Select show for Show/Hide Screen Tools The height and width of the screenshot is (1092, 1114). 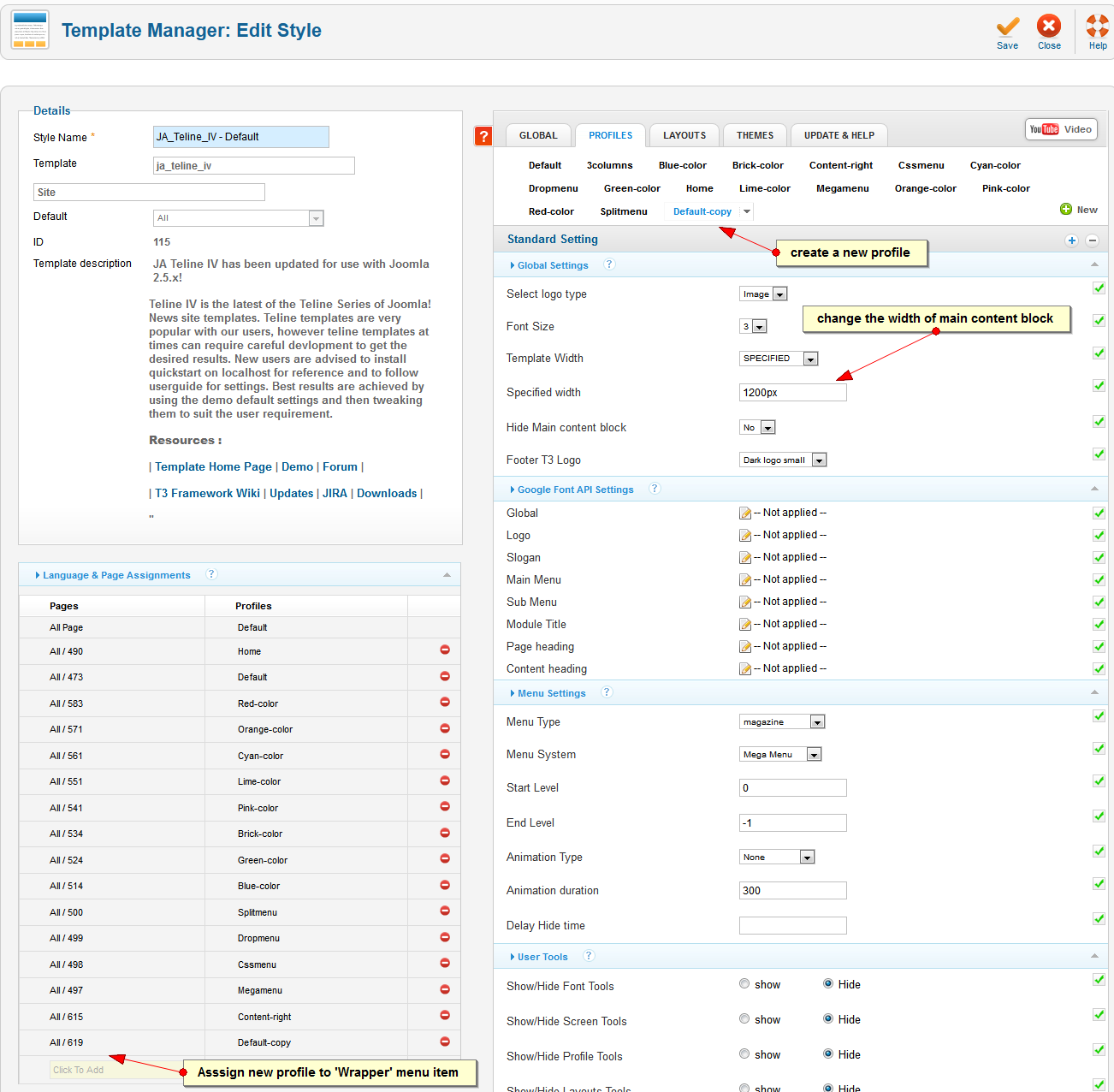coord(744,1019)
